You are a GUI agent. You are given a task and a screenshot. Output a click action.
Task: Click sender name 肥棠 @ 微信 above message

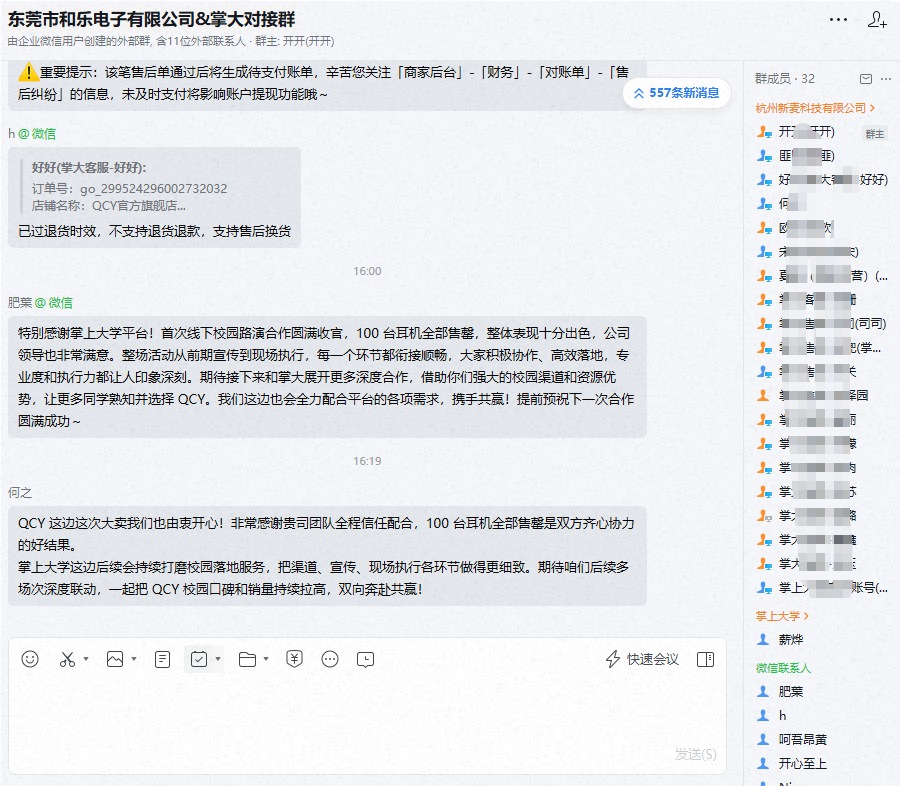[x=40, y=303]
